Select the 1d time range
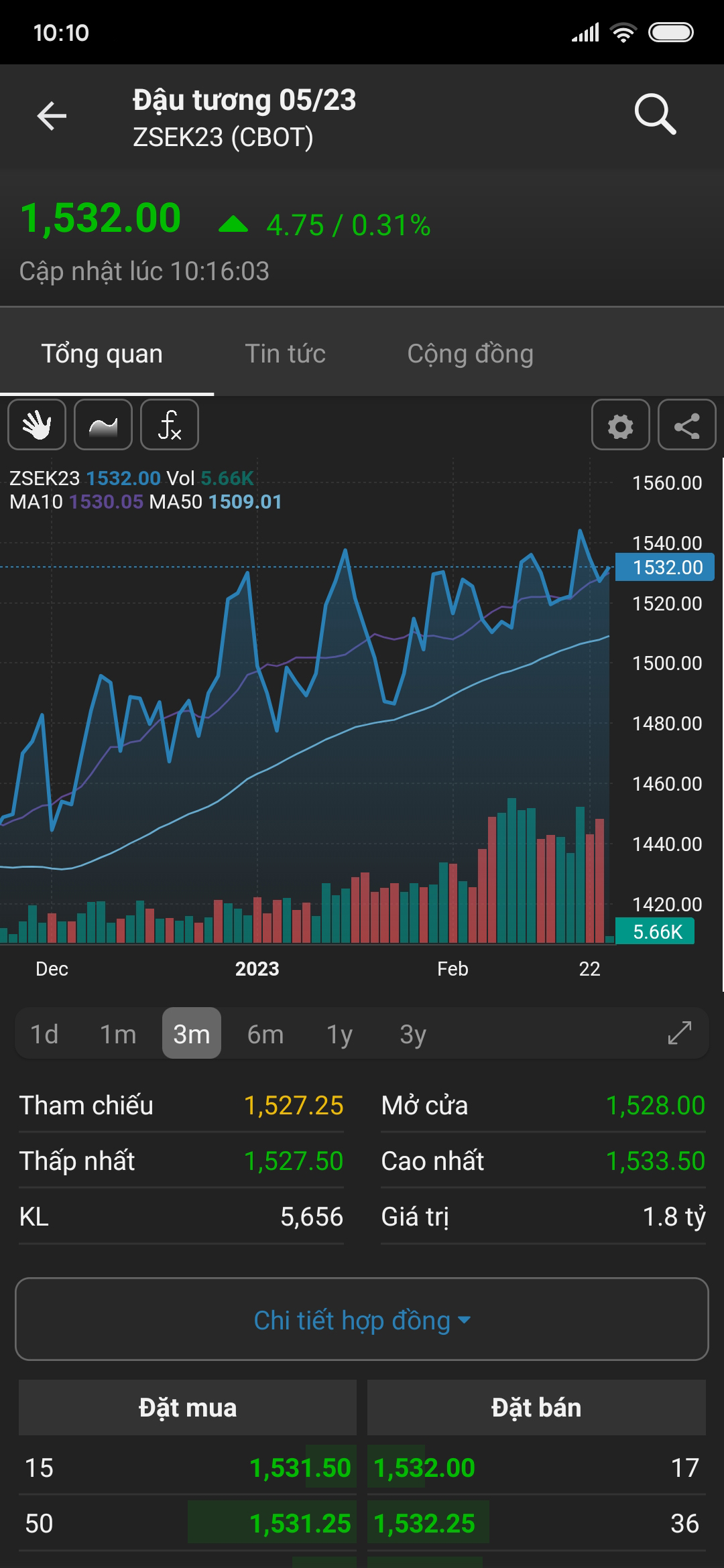 pos(44,1034)
